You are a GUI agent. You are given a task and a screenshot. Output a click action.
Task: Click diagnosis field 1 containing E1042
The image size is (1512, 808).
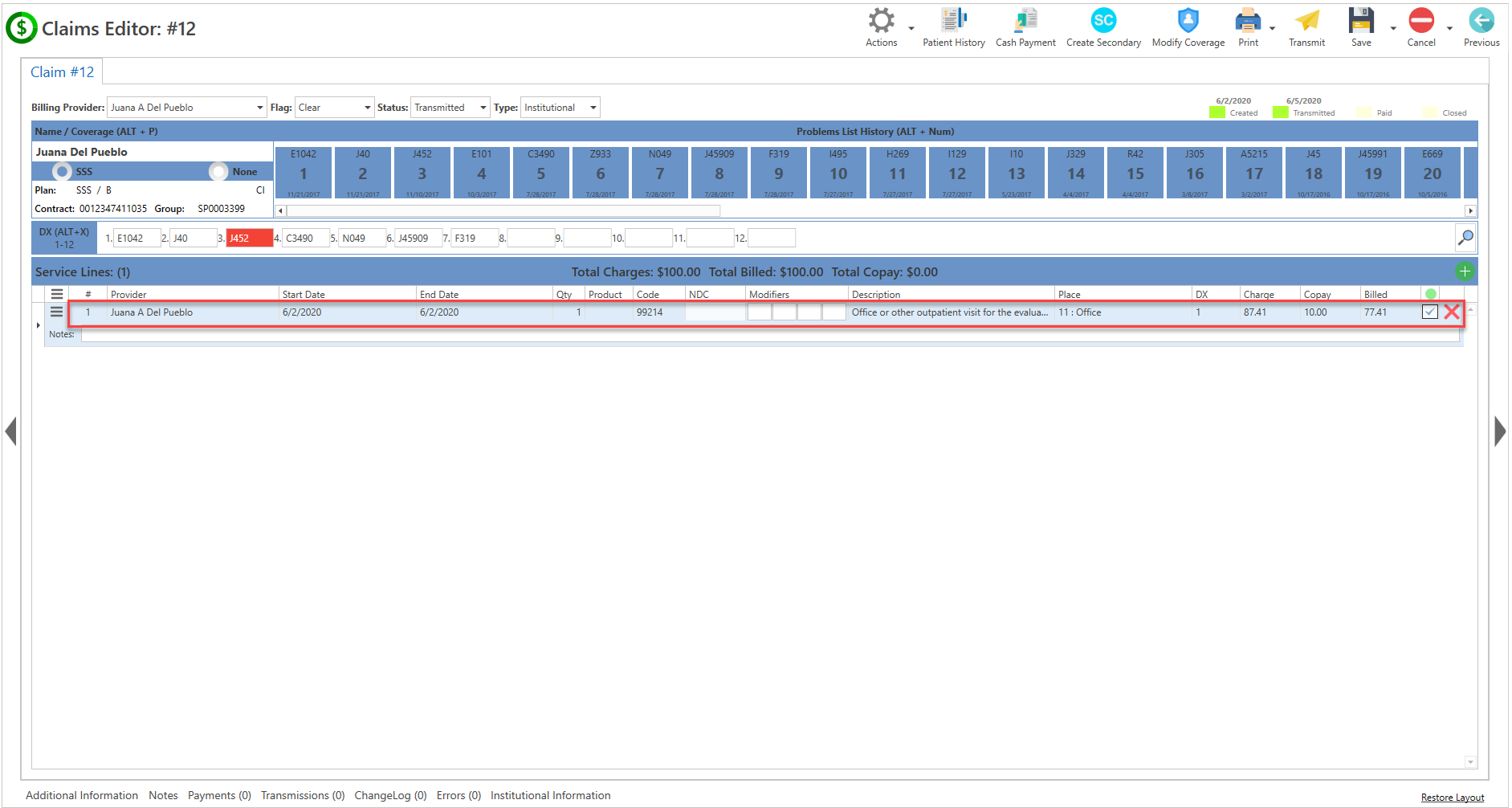(137, 238)
